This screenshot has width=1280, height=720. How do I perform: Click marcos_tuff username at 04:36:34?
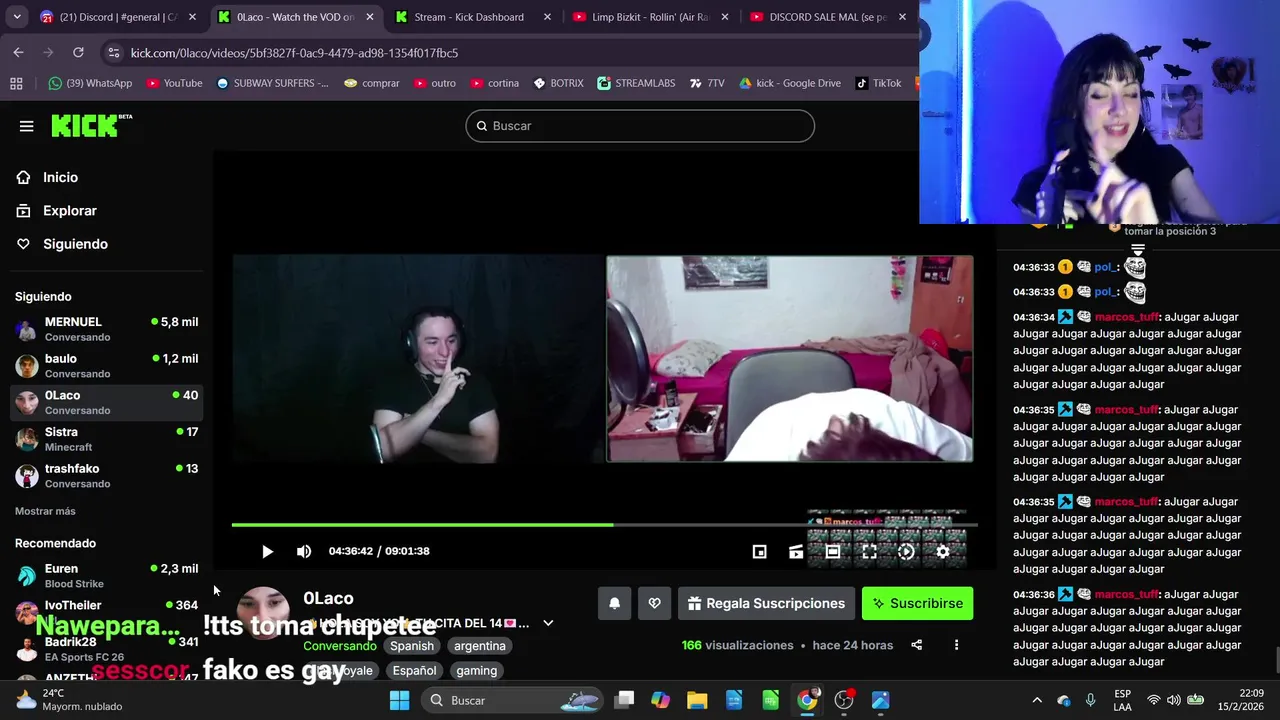pyautogui.click(x=1126, y=317)
